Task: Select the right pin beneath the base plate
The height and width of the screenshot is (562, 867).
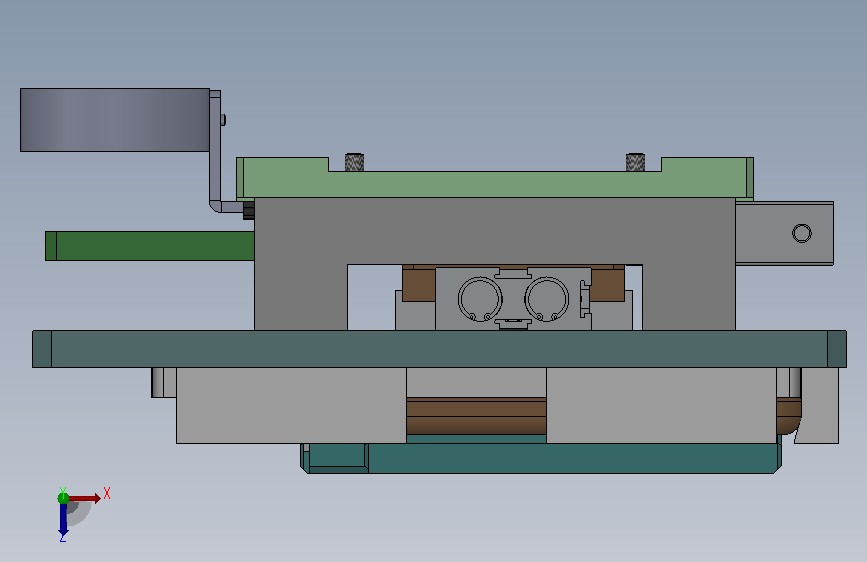Action: pyautogui.click(x=795, y=382)
